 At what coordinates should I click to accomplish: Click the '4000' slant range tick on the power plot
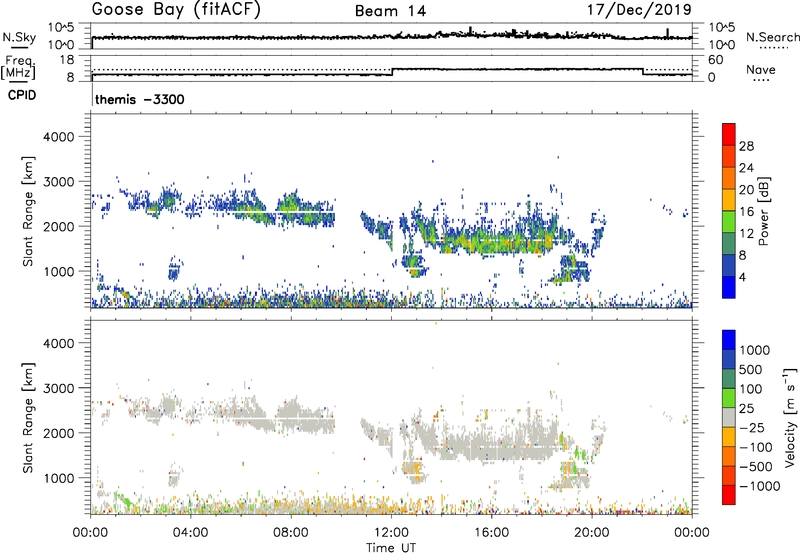pyautogui.click(x=58, y=137)
